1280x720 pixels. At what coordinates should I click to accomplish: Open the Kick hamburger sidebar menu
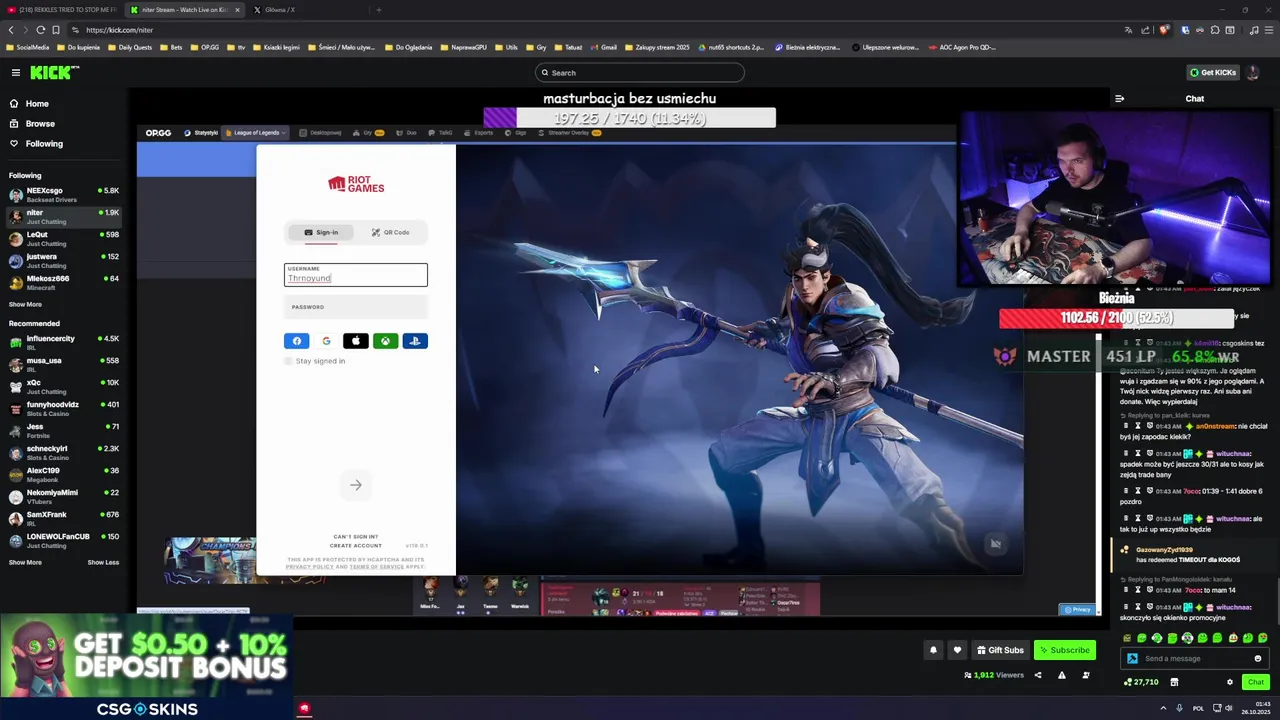pyautogui.click(x=16, y=72)
